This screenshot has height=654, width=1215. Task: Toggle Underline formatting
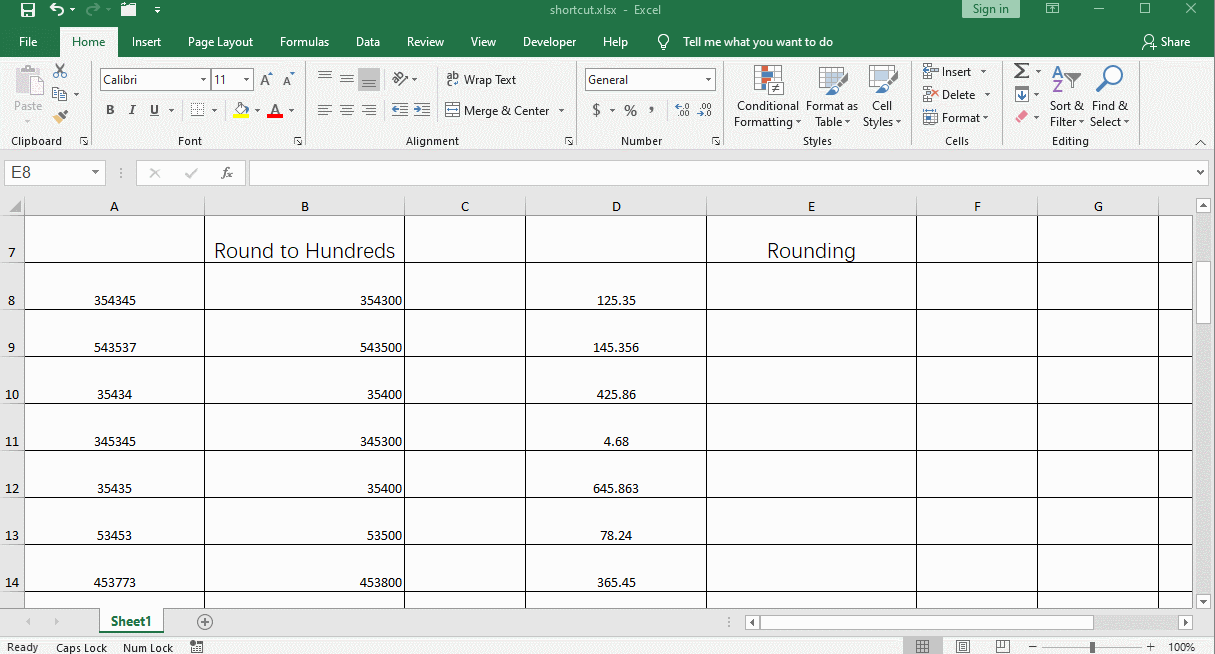coord(154,110)
